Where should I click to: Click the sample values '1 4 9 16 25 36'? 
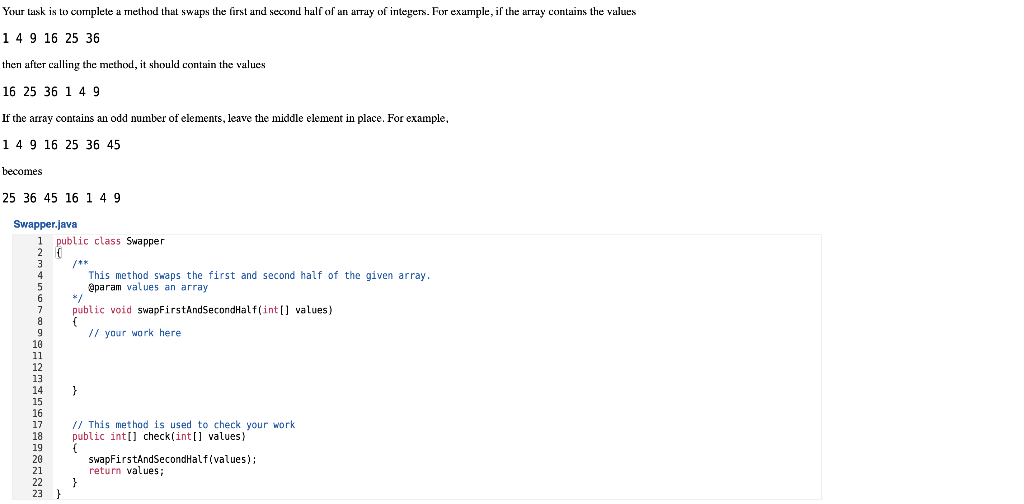51,39
